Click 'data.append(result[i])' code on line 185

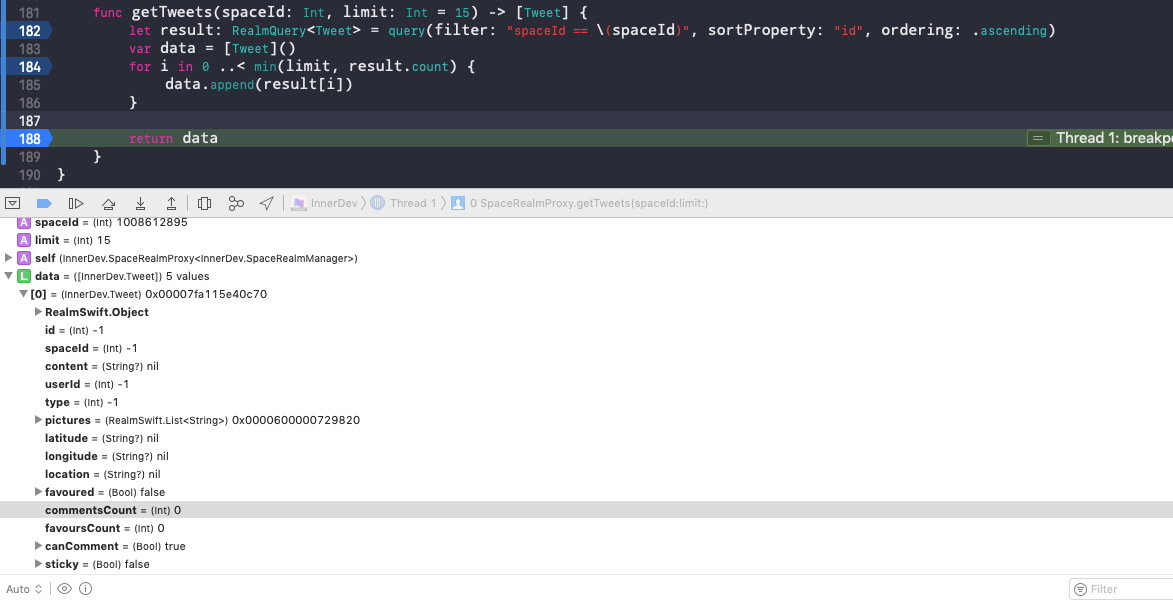pos(259,85)
